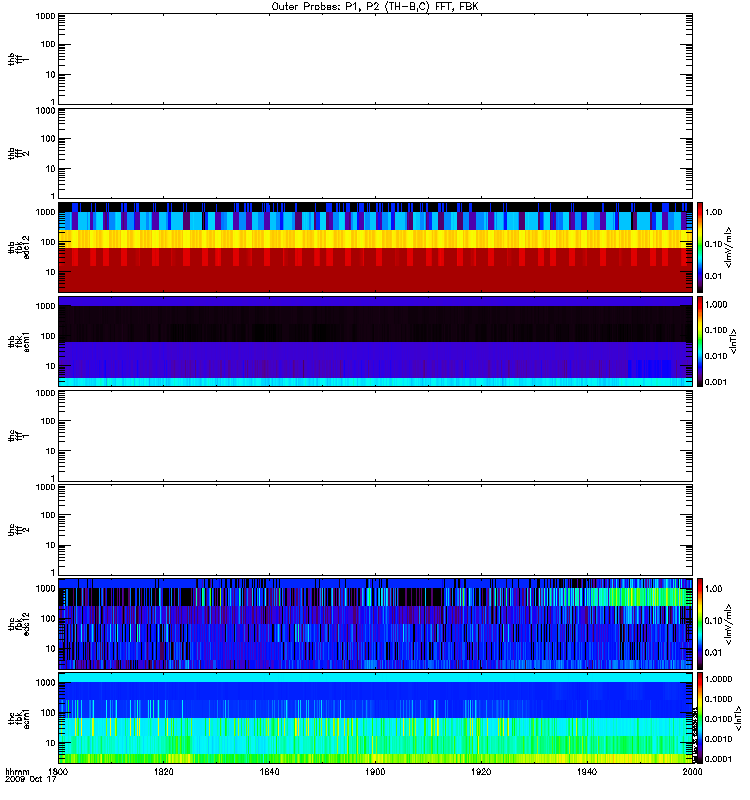
Task: Click the "thb fbk edc12" y-axis label
Action: tap(18, 247)
